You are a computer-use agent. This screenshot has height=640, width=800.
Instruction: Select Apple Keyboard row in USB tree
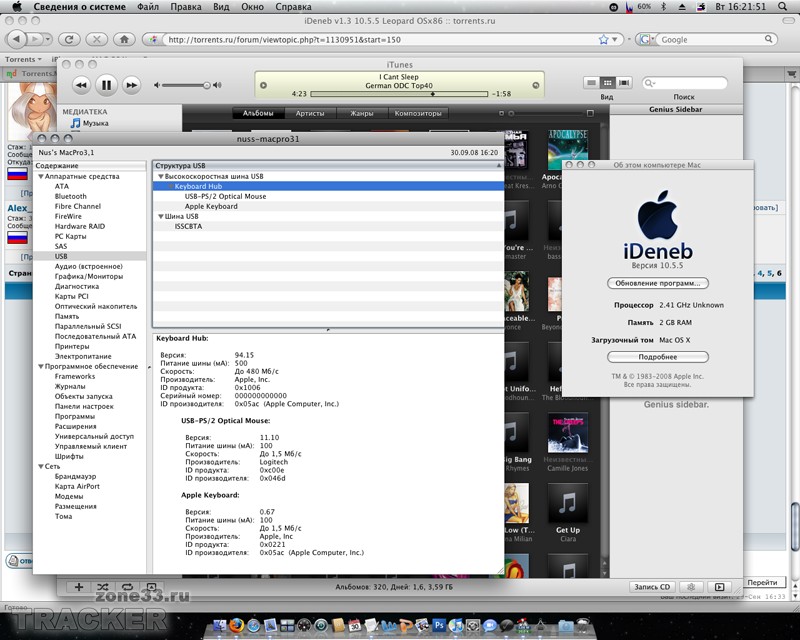point(329,206)
